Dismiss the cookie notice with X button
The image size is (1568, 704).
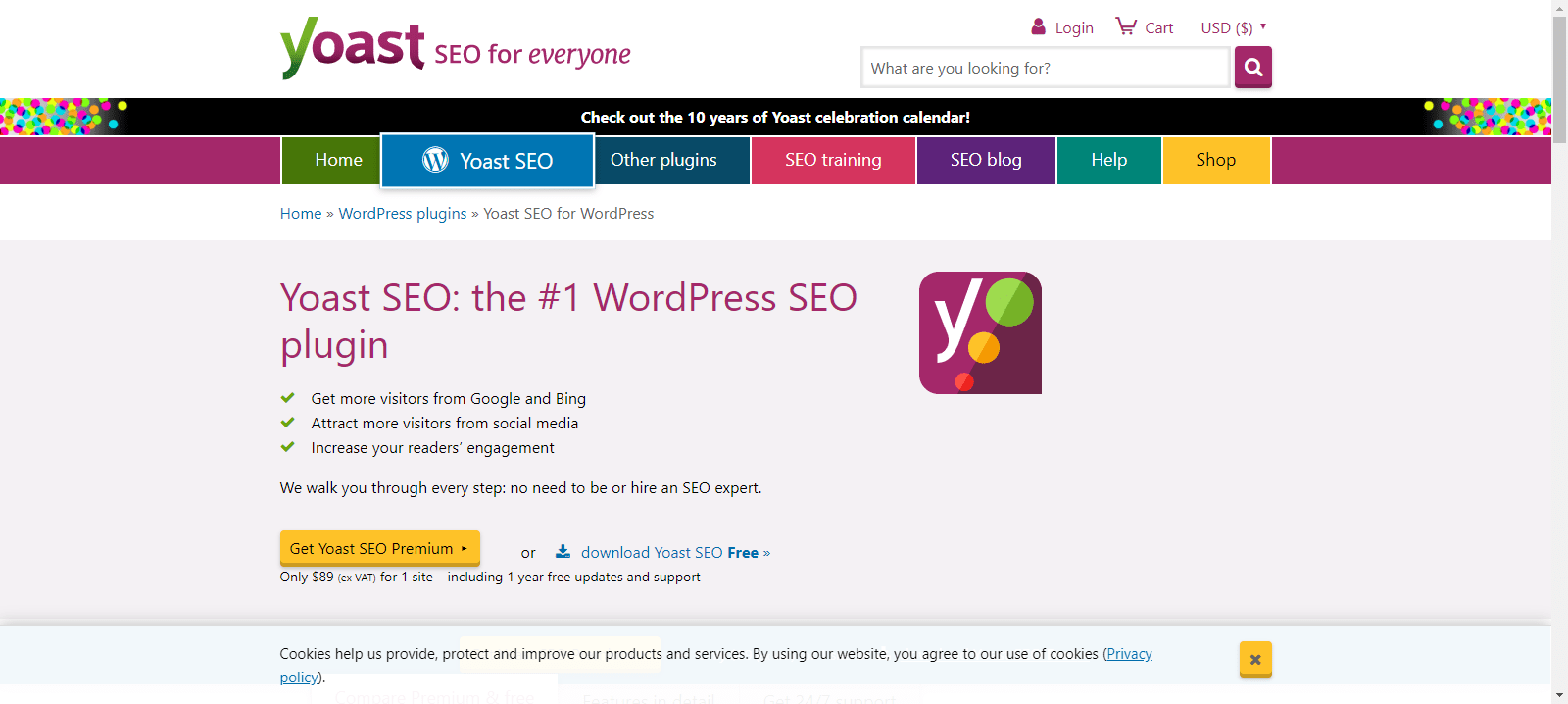1255,659
